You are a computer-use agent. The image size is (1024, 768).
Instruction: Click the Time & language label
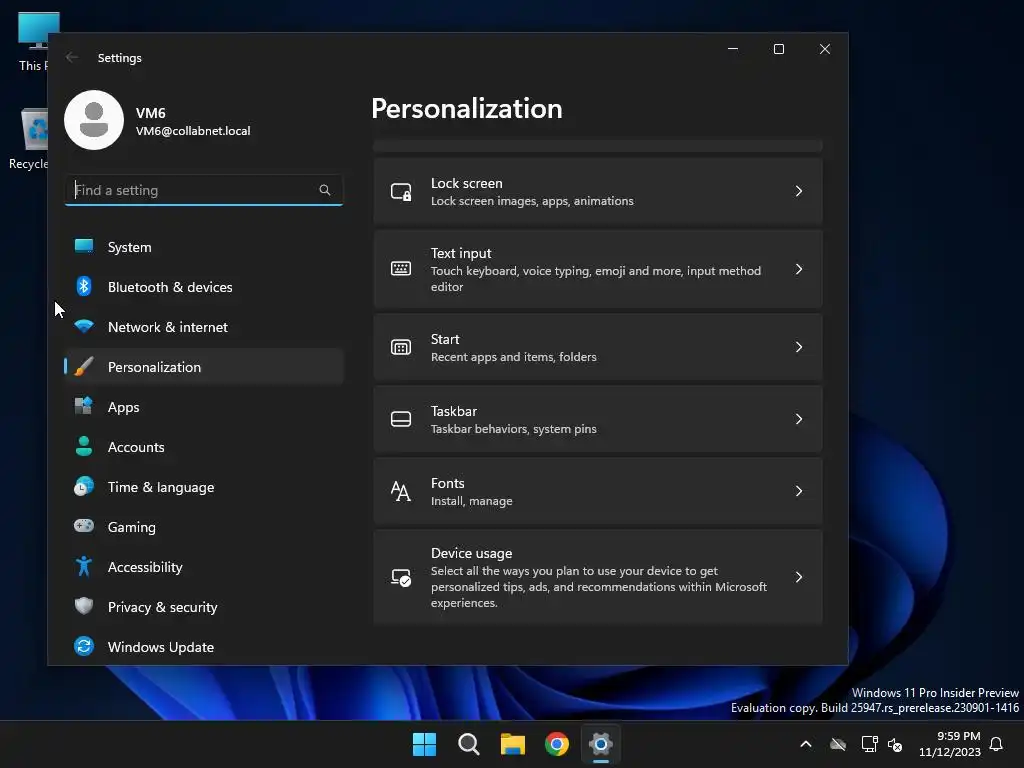tap(161, 487)
